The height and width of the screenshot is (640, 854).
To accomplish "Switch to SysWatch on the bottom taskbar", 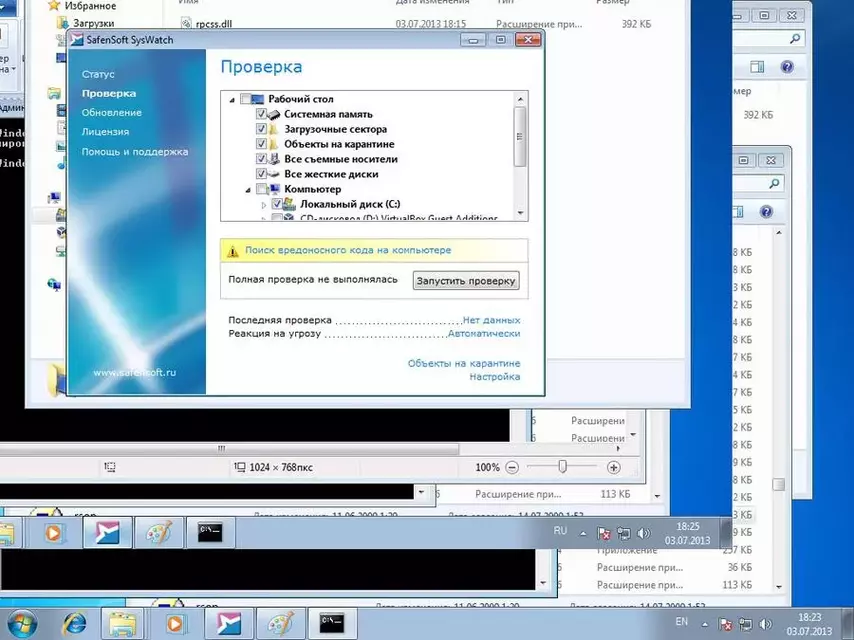I will (x=228, y=624).
